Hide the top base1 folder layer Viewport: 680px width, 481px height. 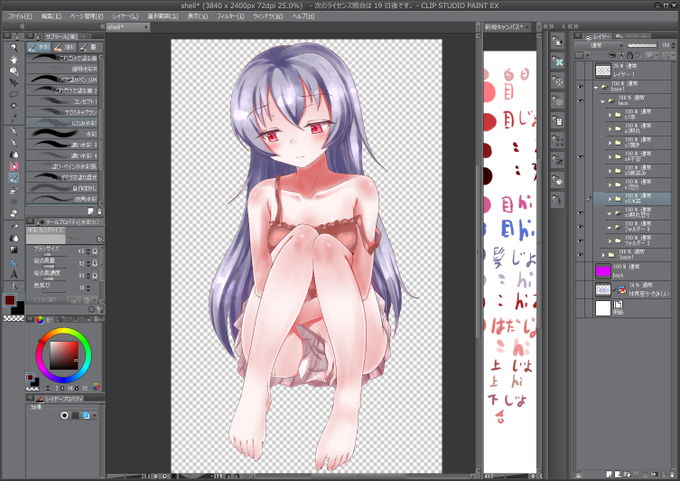click(580, 87)
